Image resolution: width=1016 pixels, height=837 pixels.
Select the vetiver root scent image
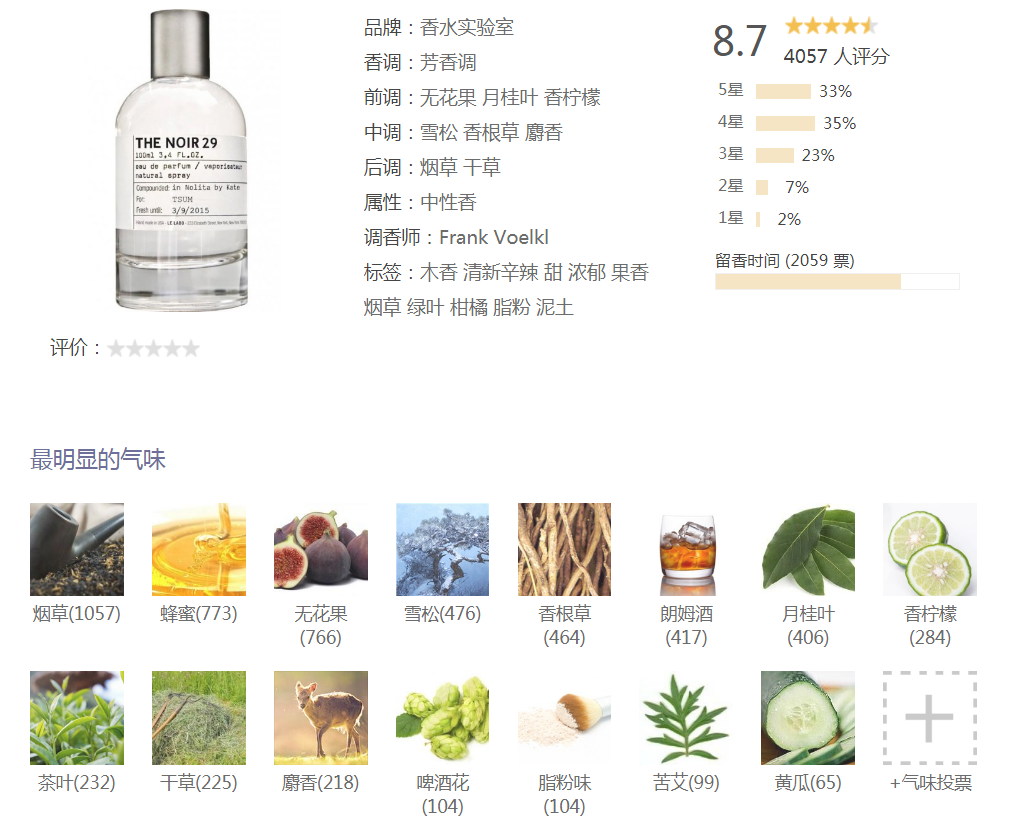pyautogui.click(x=564, y=549)
